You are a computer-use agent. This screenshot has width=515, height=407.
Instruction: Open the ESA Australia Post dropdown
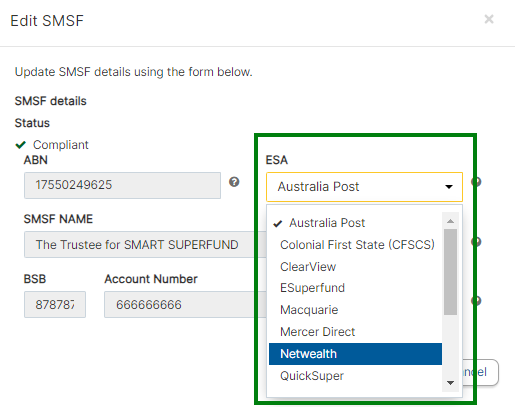pos(364,187)
